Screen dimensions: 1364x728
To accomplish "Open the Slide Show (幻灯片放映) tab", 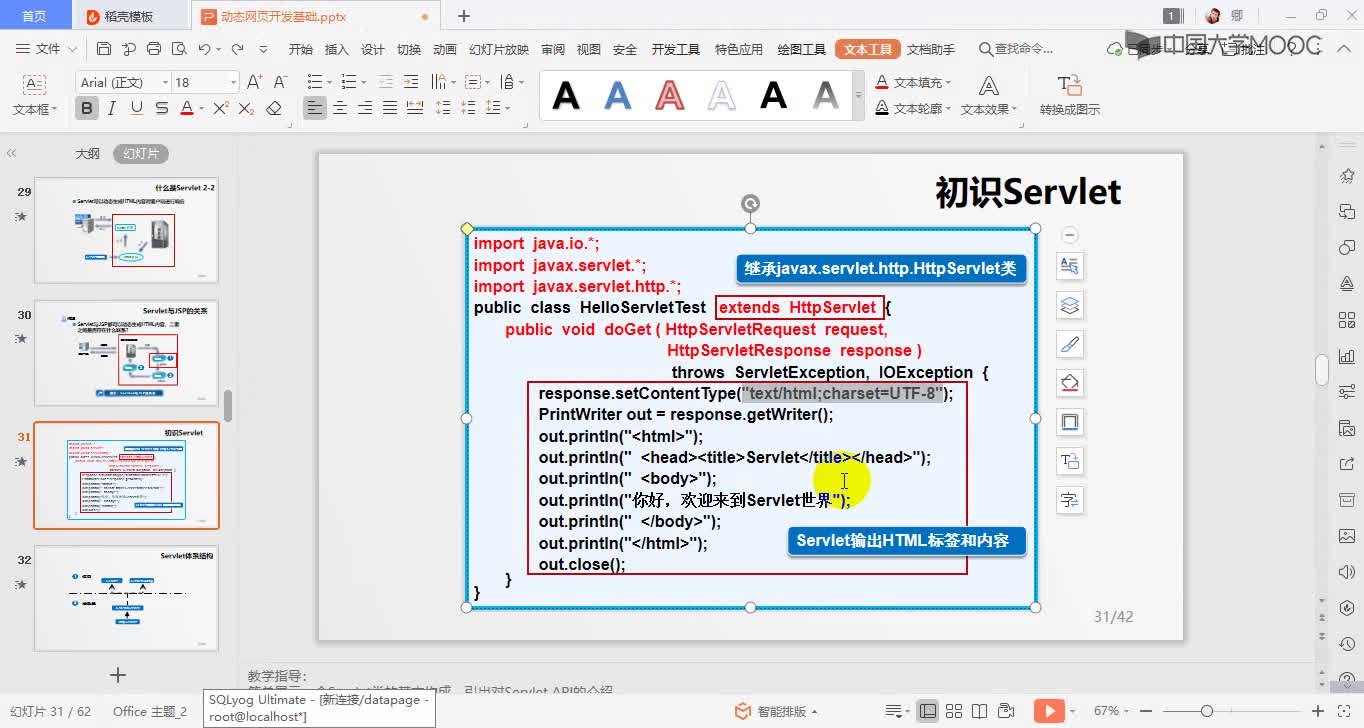I will pyautogui.click(x=499, y=49).
